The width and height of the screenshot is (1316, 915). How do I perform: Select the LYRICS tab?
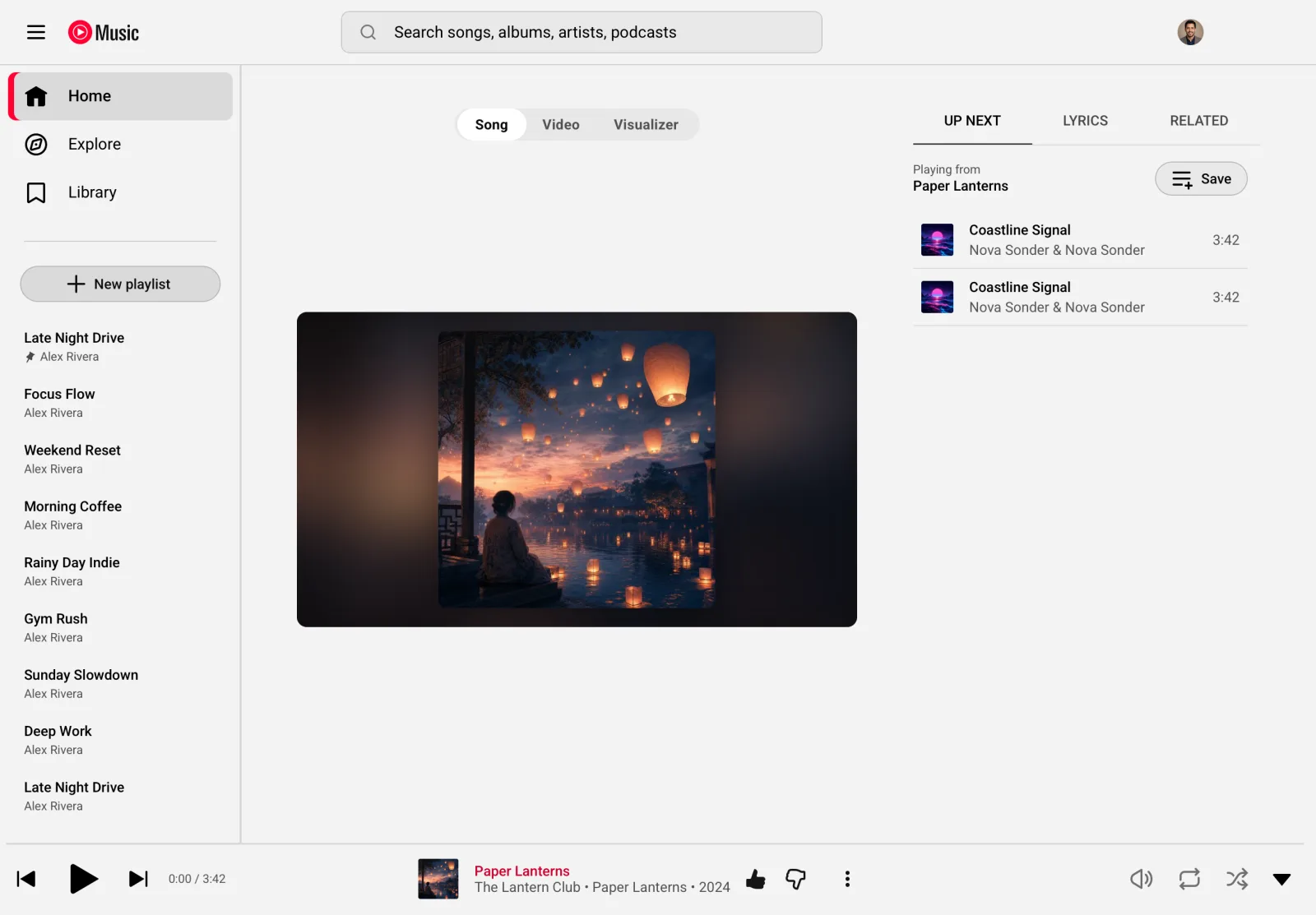[x=1085, y=121]
